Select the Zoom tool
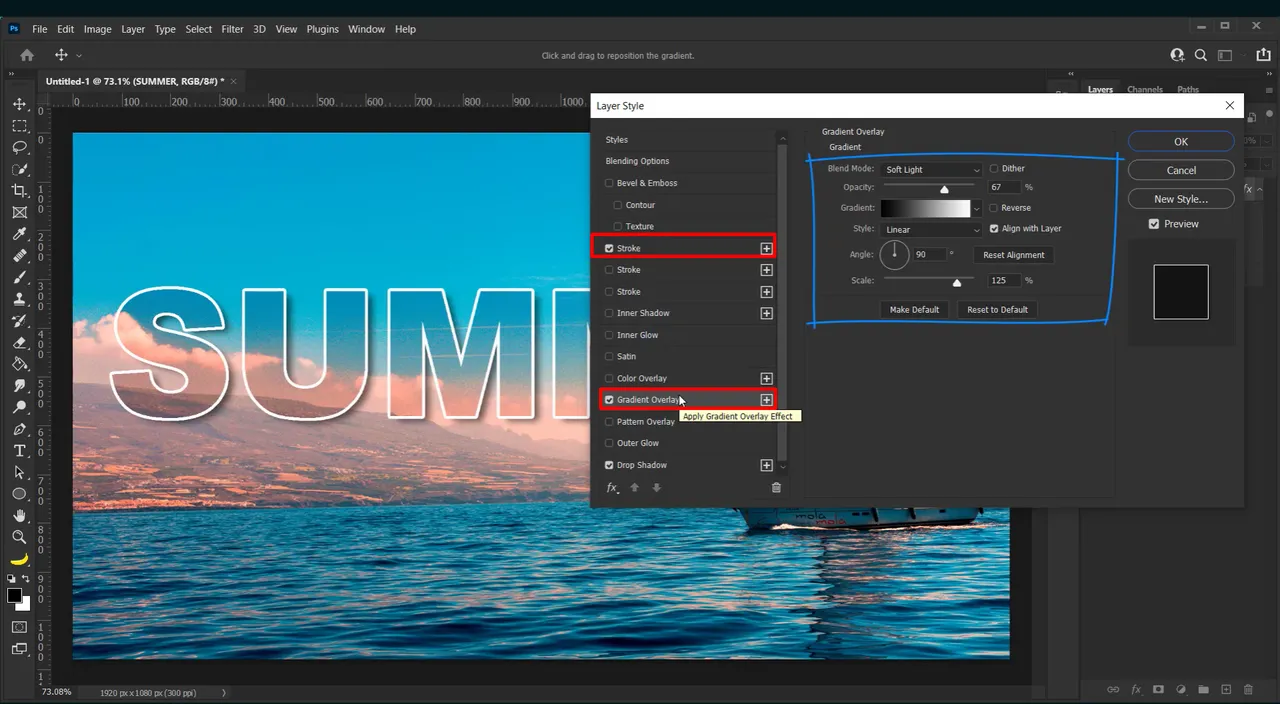Screen dimensions: 1280x704 [19, 537]
